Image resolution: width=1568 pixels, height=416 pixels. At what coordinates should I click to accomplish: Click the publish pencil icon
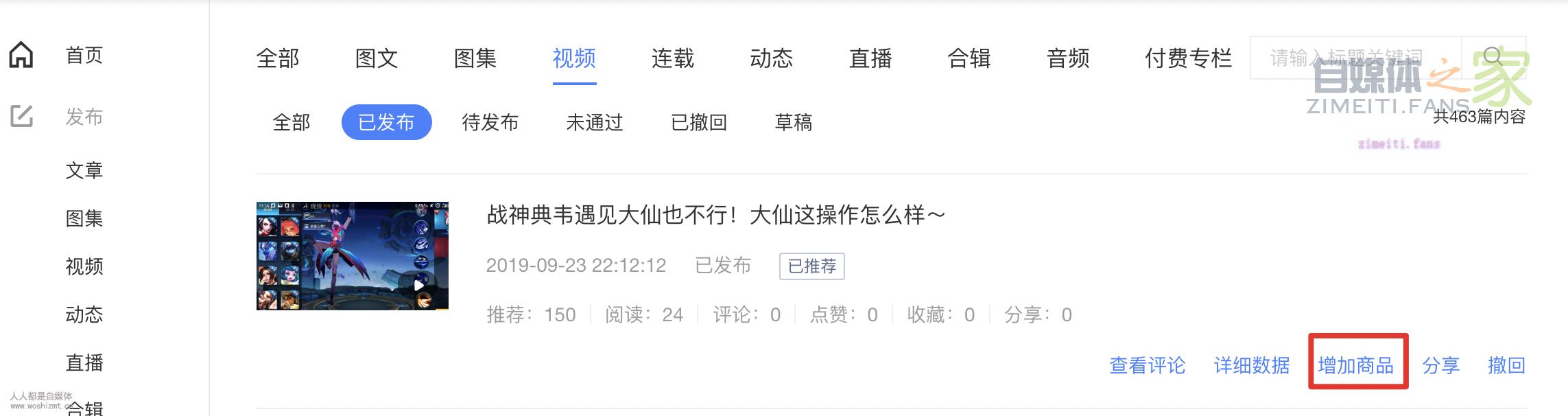tap(21, 116)
